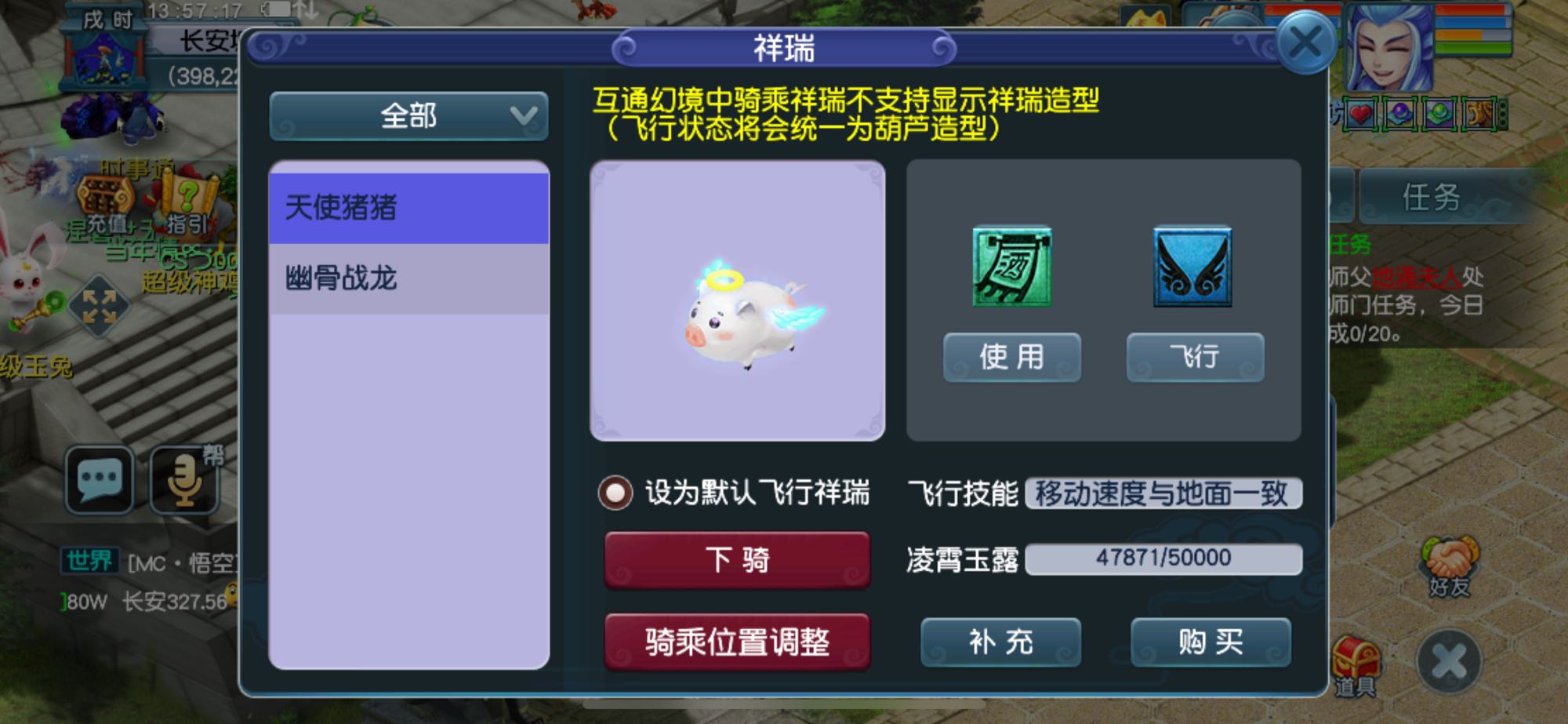Tap the microphone voice icon

click(185, 479)
